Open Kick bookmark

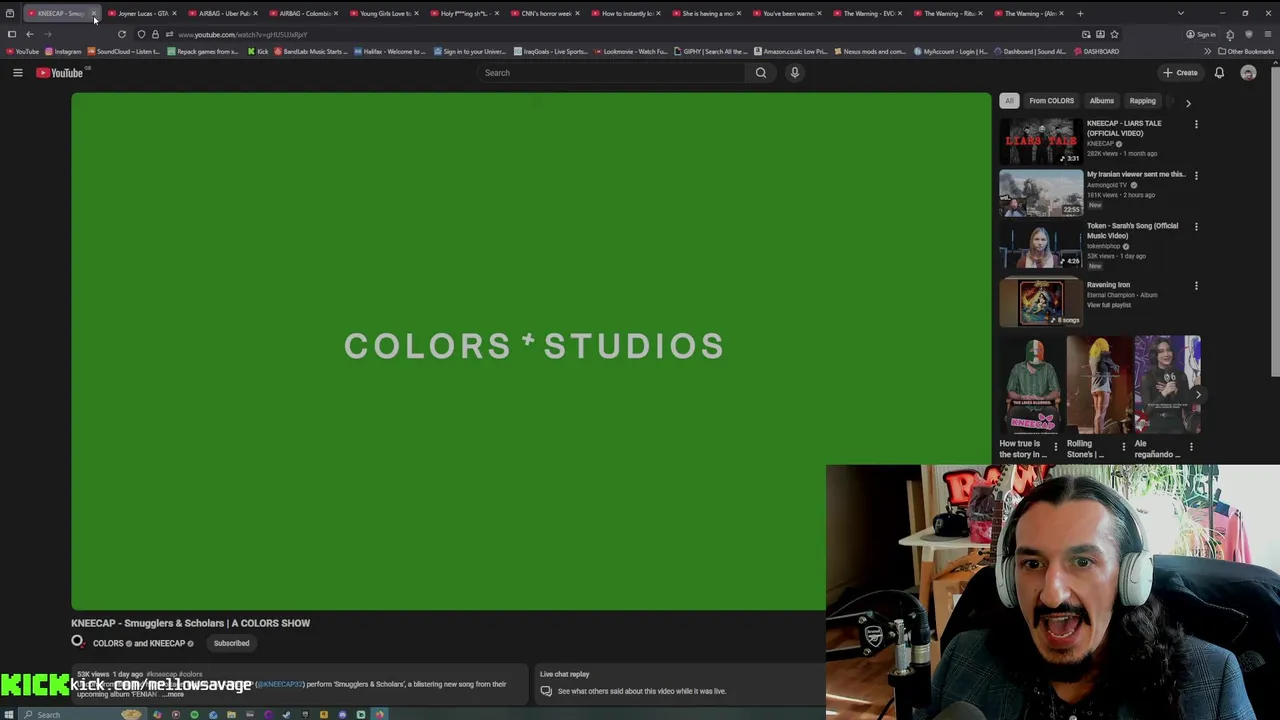point(258,52)
